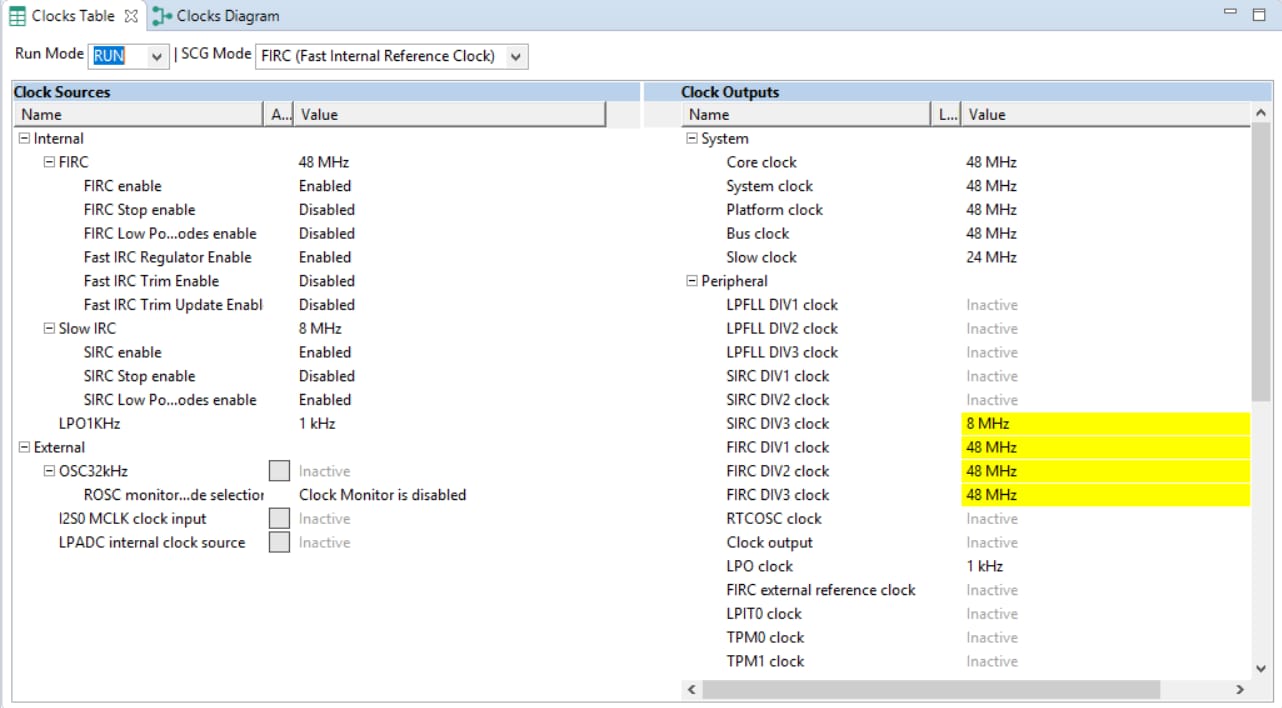Click right arrow of horizontal scrollbar
1282x708 pixels.
click(x=1240, y=690)
